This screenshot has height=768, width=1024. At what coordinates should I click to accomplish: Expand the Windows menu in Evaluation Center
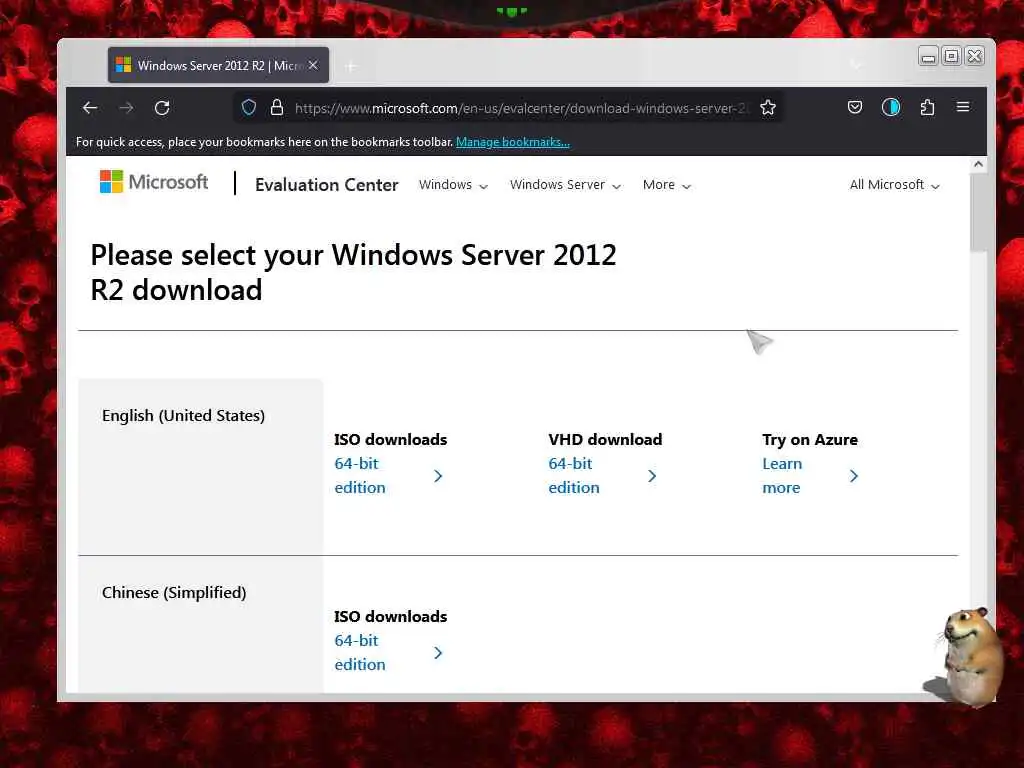(x=453, y=185)
